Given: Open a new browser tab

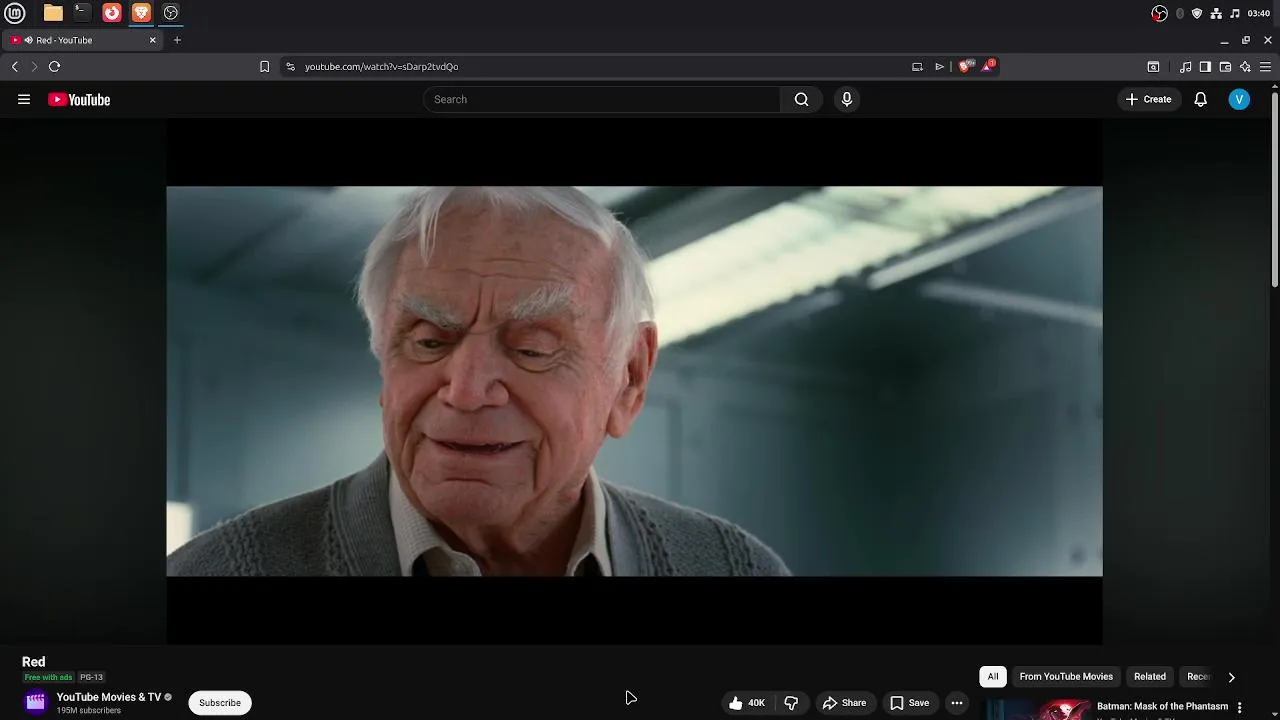Looking at the screenshot, I should point(177,40).
